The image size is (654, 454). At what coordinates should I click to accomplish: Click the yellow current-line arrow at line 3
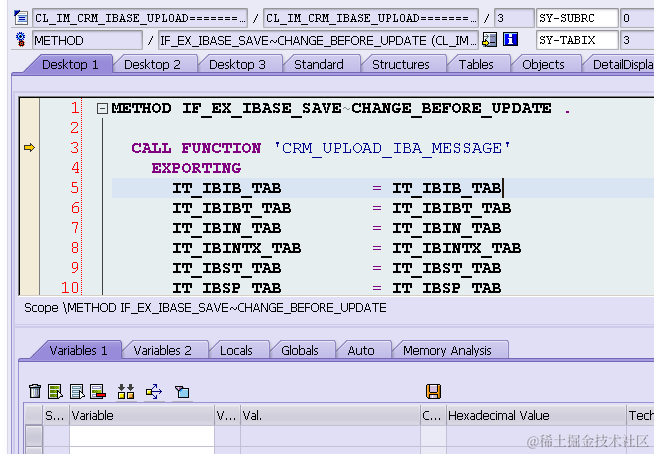[x=29, y=147]
